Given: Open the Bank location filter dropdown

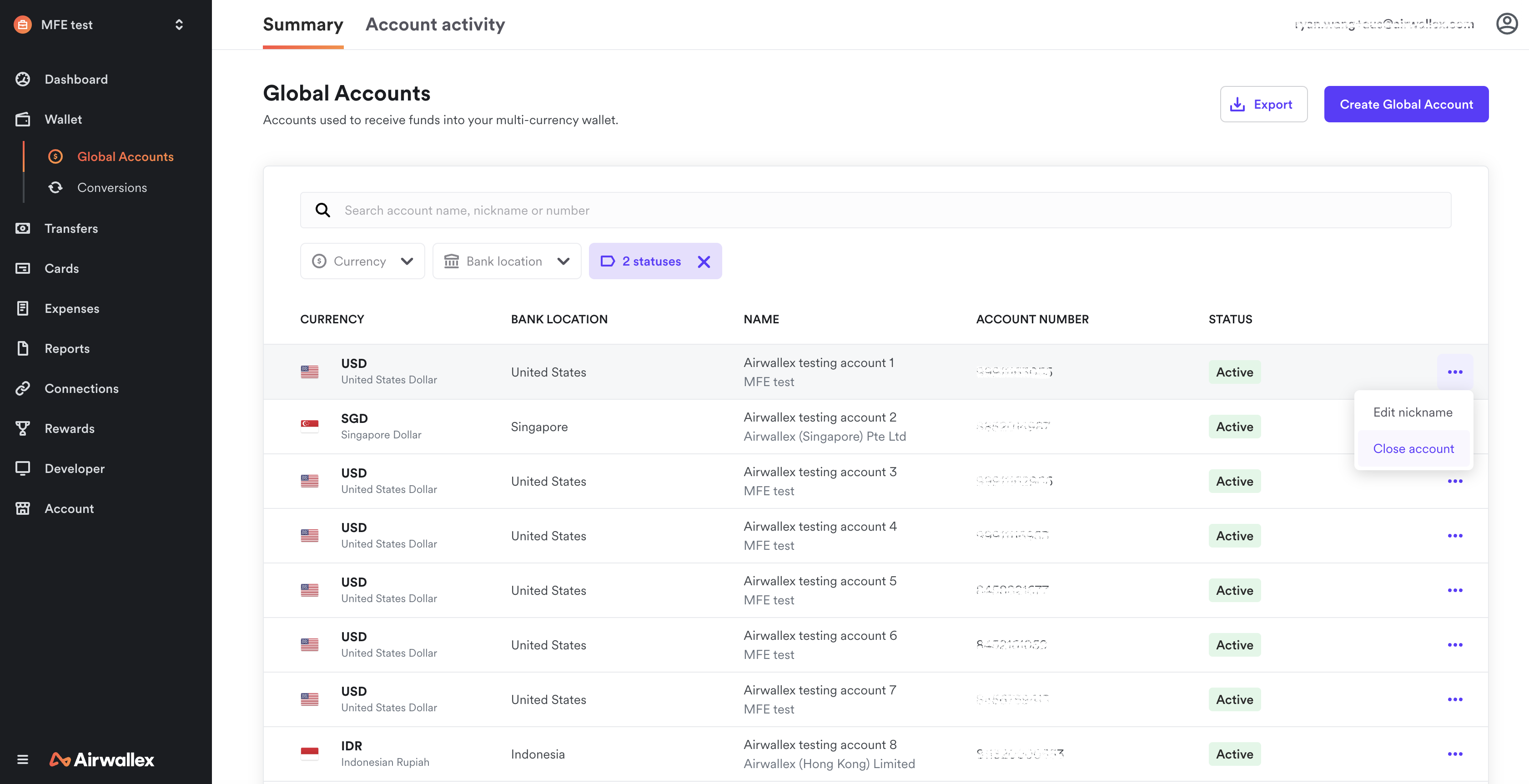Looking at the screenshot, I should point(506,261).
